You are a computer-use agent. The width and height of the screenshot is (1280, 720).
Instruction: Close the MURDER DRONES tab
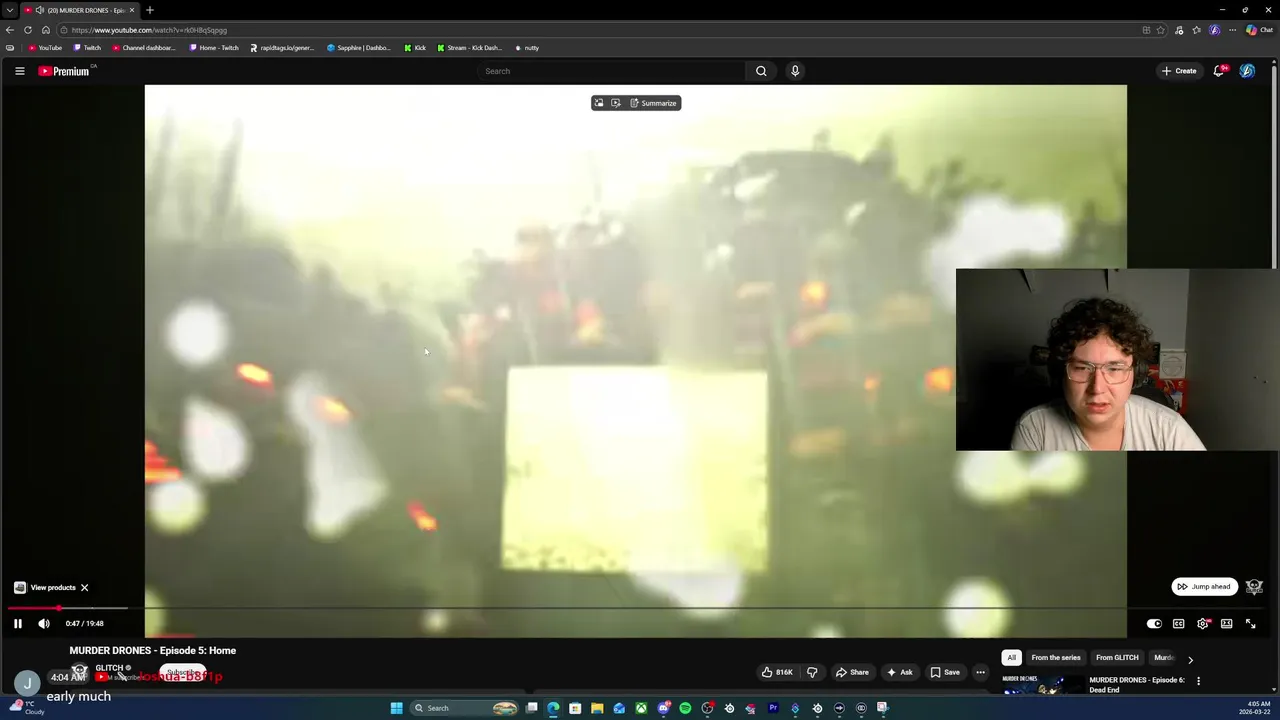click(x=132, y=10)
